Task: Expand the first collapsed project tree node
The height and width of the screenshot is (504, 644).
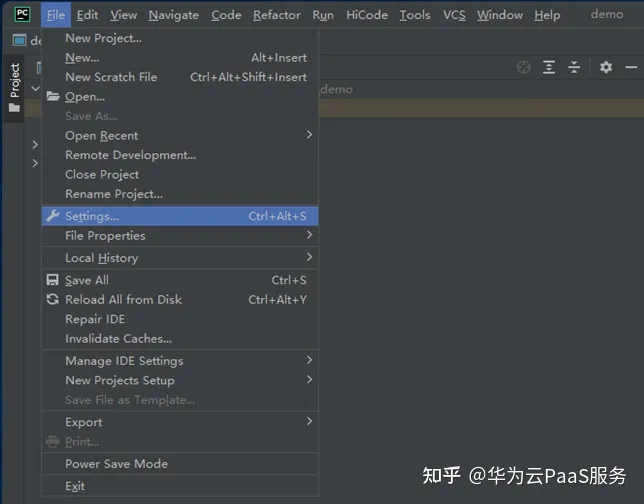Action: pyautogui.click(x=35, y=145)
